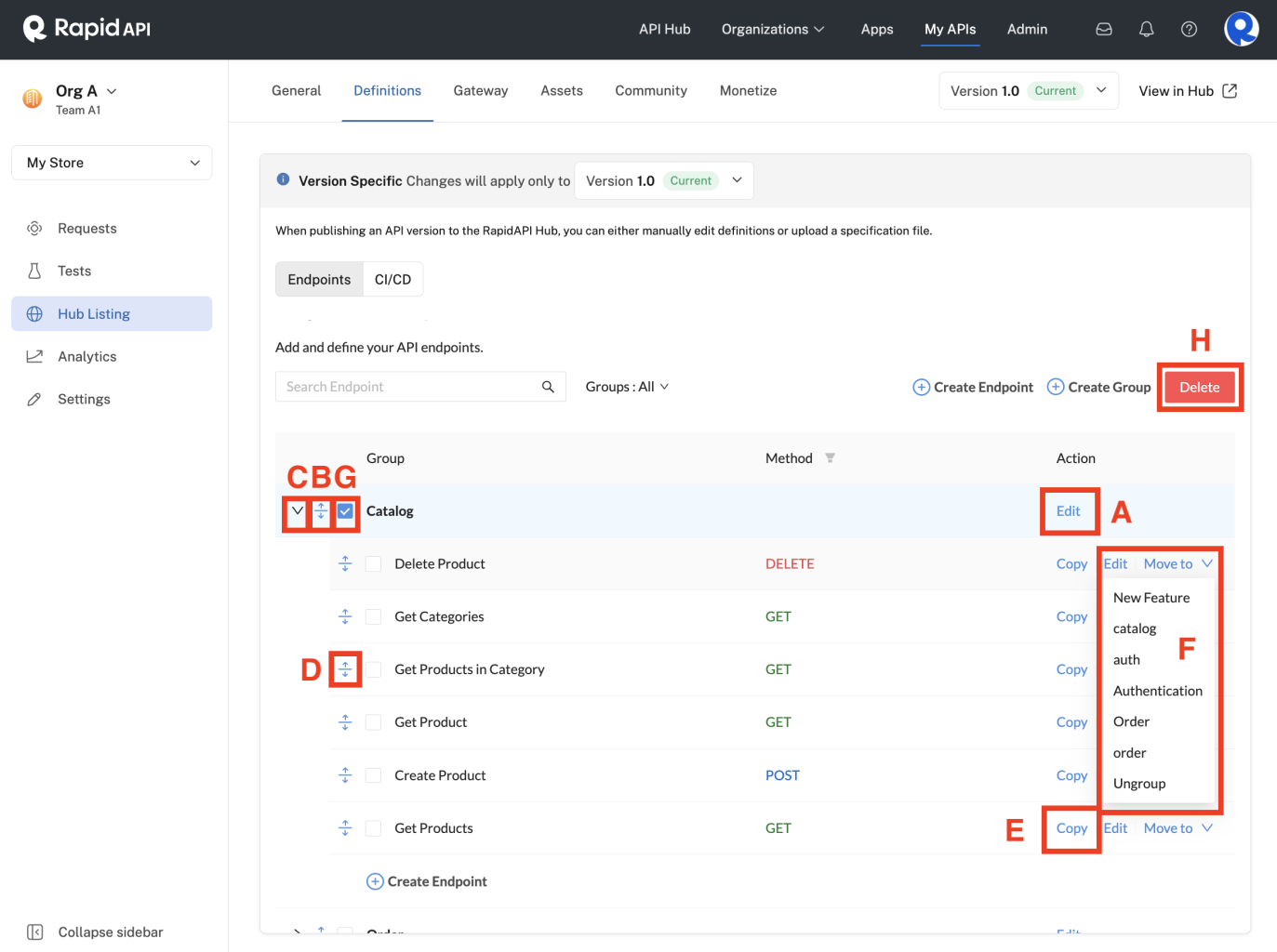Click the red Delete button

tap(1200, 388)
